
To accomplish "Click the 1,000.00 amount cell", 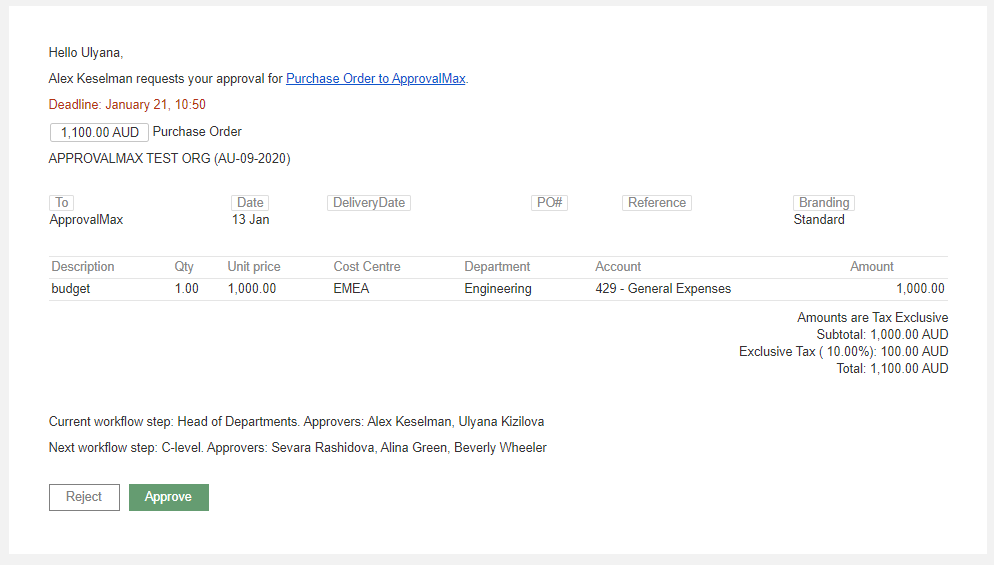I will click(920, 289).
